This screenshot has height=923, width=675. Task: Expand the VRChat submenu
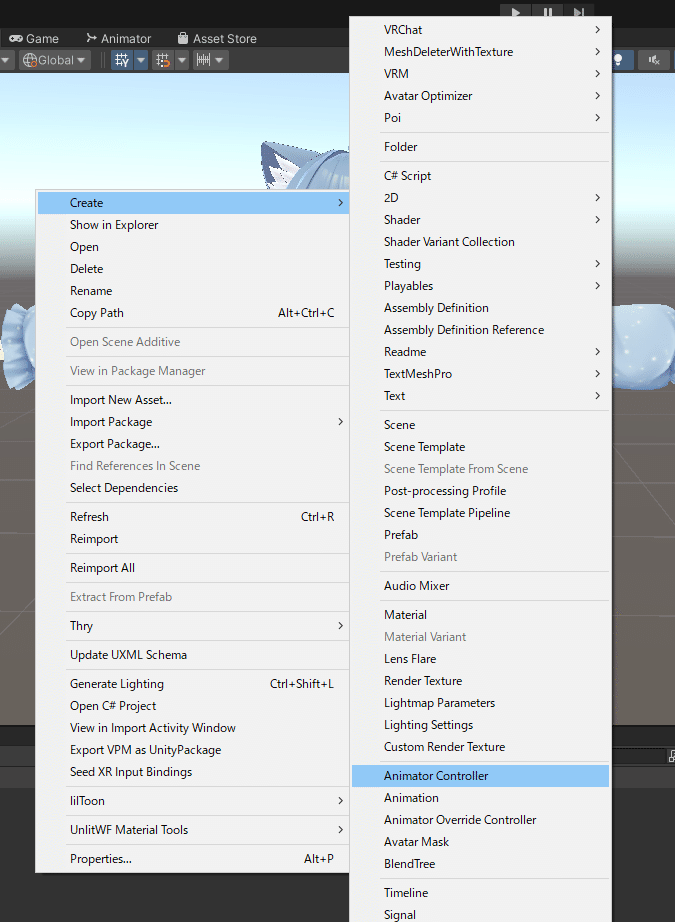(480, 29)
